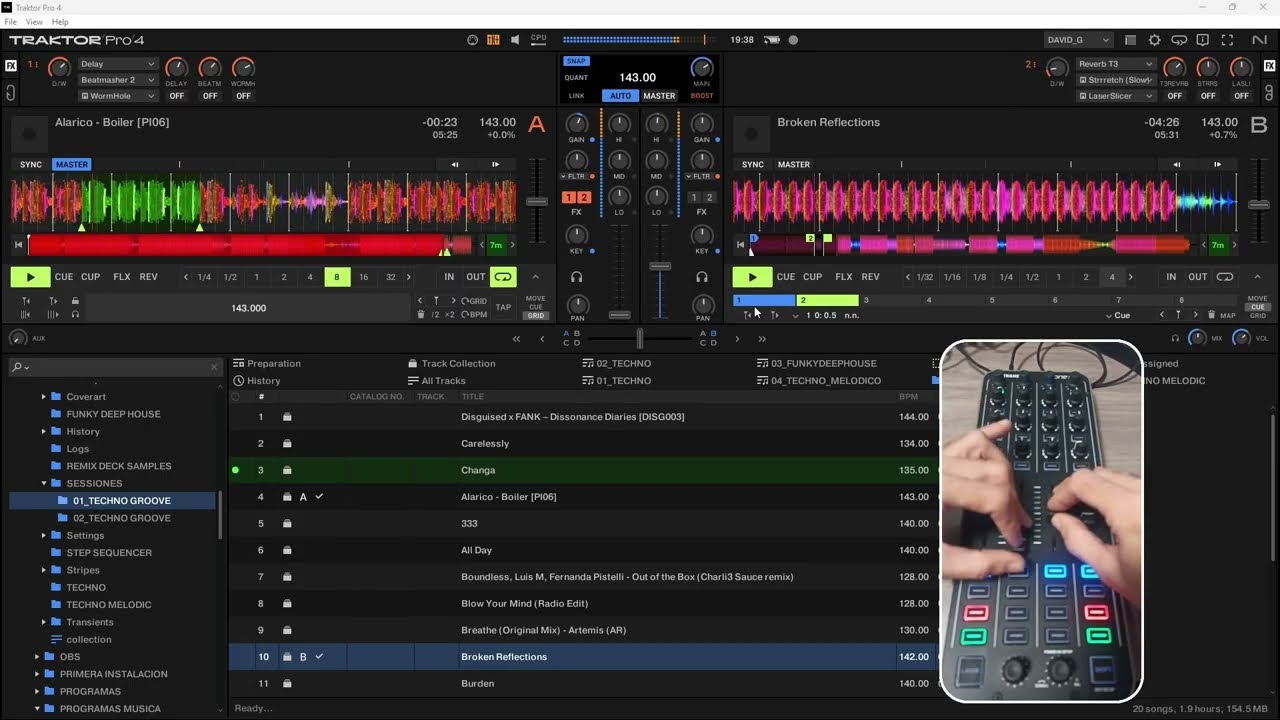Viewport: 1280px width, 720px height.
Task: Click the search magnifier icon in browser
Action: (18, 367)
